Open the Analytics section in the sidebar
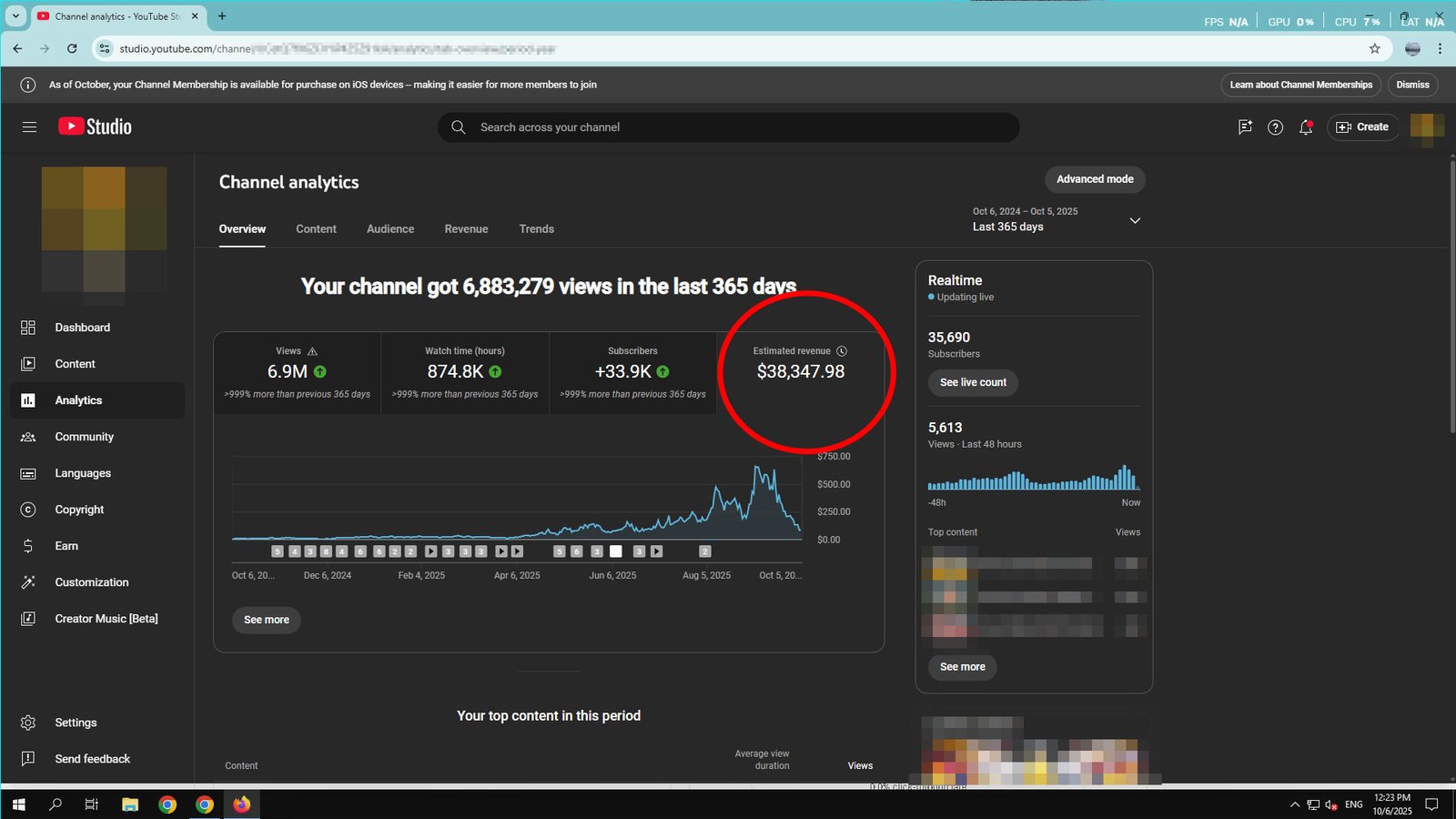This screenshot has height=819, width=1456. pyautogui.click(x=78, y=399)
